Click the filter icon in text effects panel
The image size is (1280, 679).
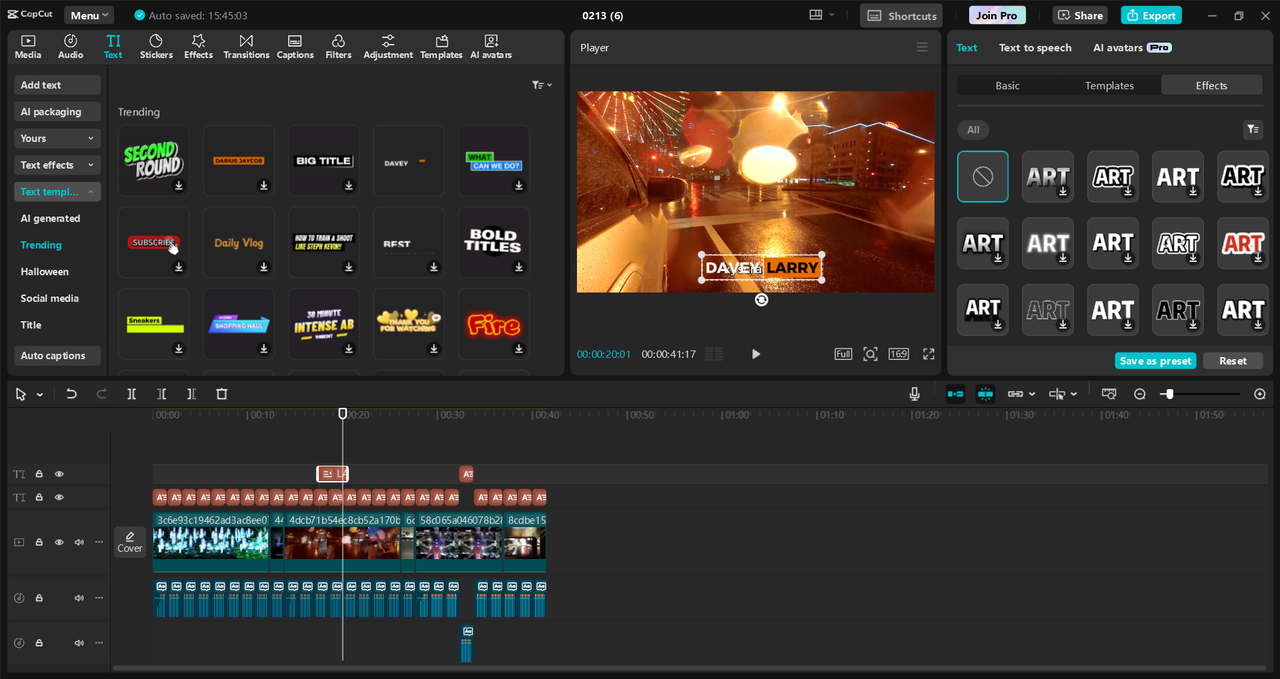click(1252, 129)
